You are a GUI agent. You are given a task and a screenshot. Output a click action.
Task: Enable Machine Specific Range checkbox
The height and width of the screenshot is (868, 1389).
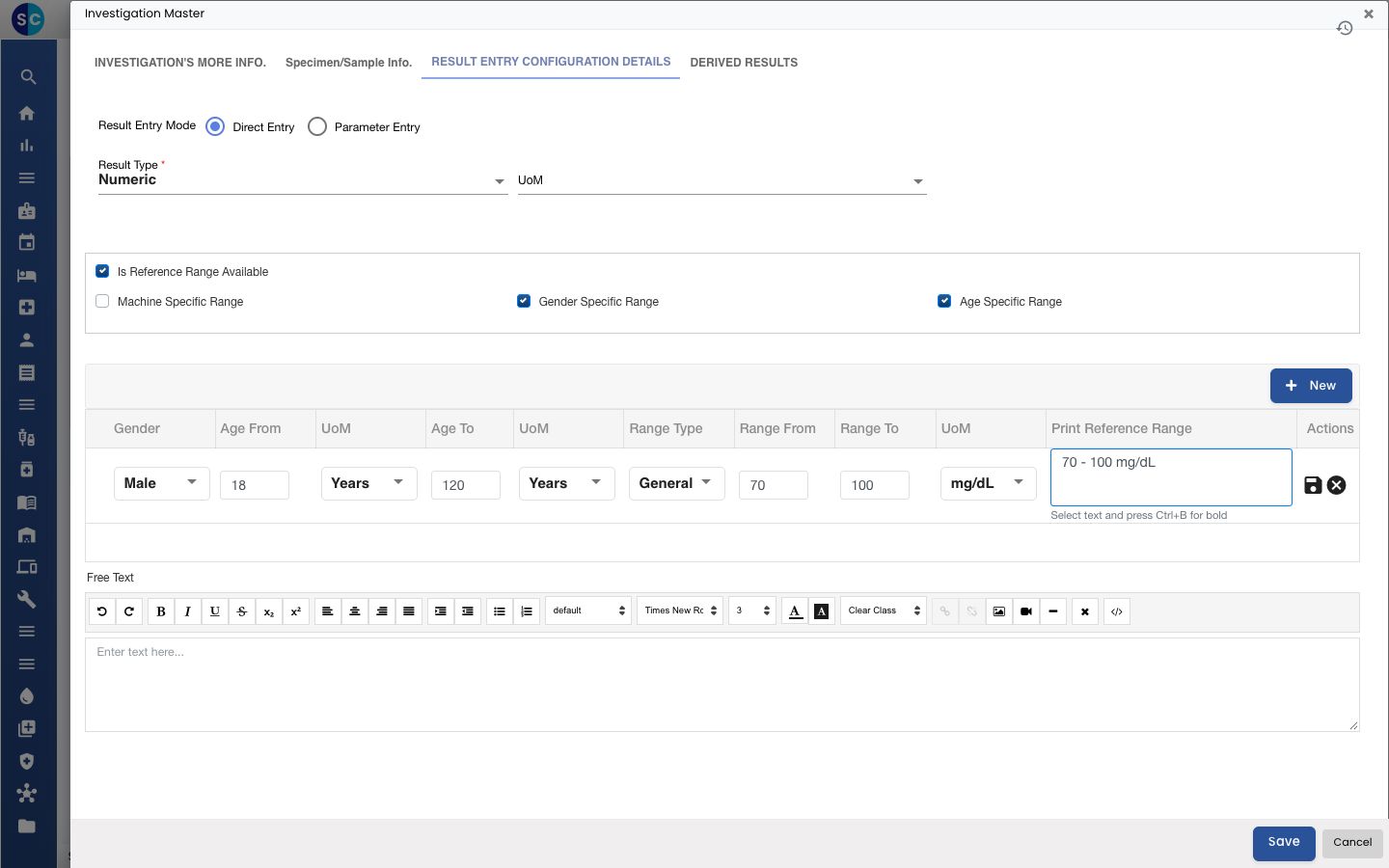click(x=102, y=301)
